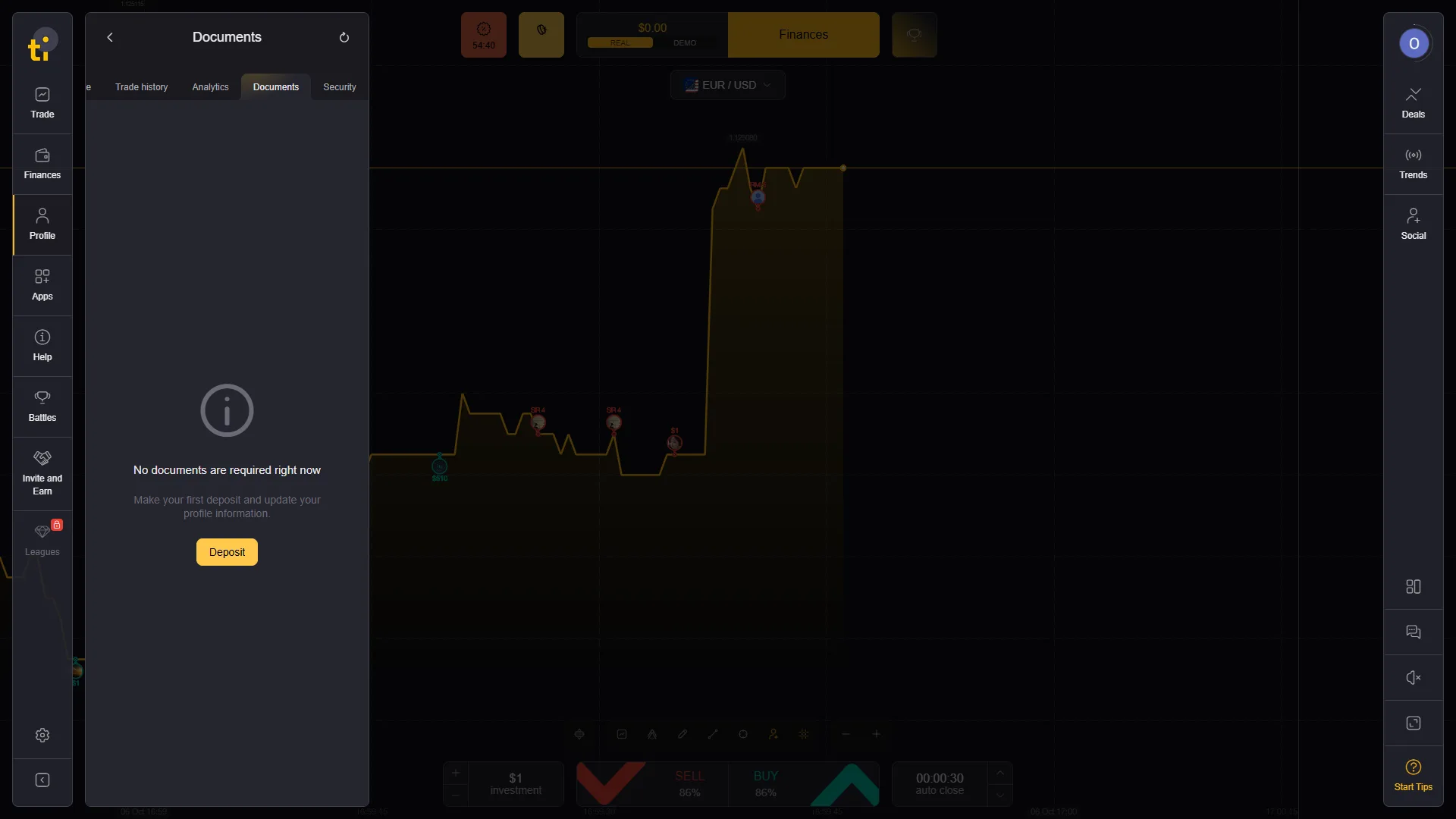Open Start Tips help
1456x819 pixels.
(x=1414, y=775)
